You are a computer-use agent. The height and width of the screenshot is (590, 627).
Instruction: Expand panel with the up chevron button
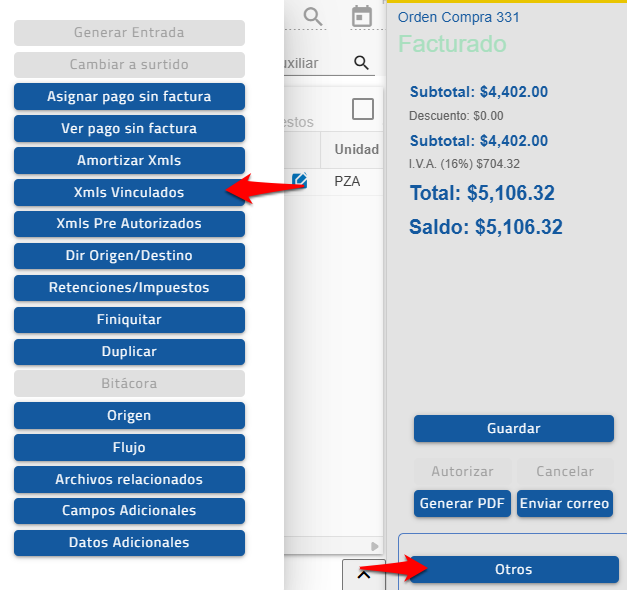click(364, 574)
